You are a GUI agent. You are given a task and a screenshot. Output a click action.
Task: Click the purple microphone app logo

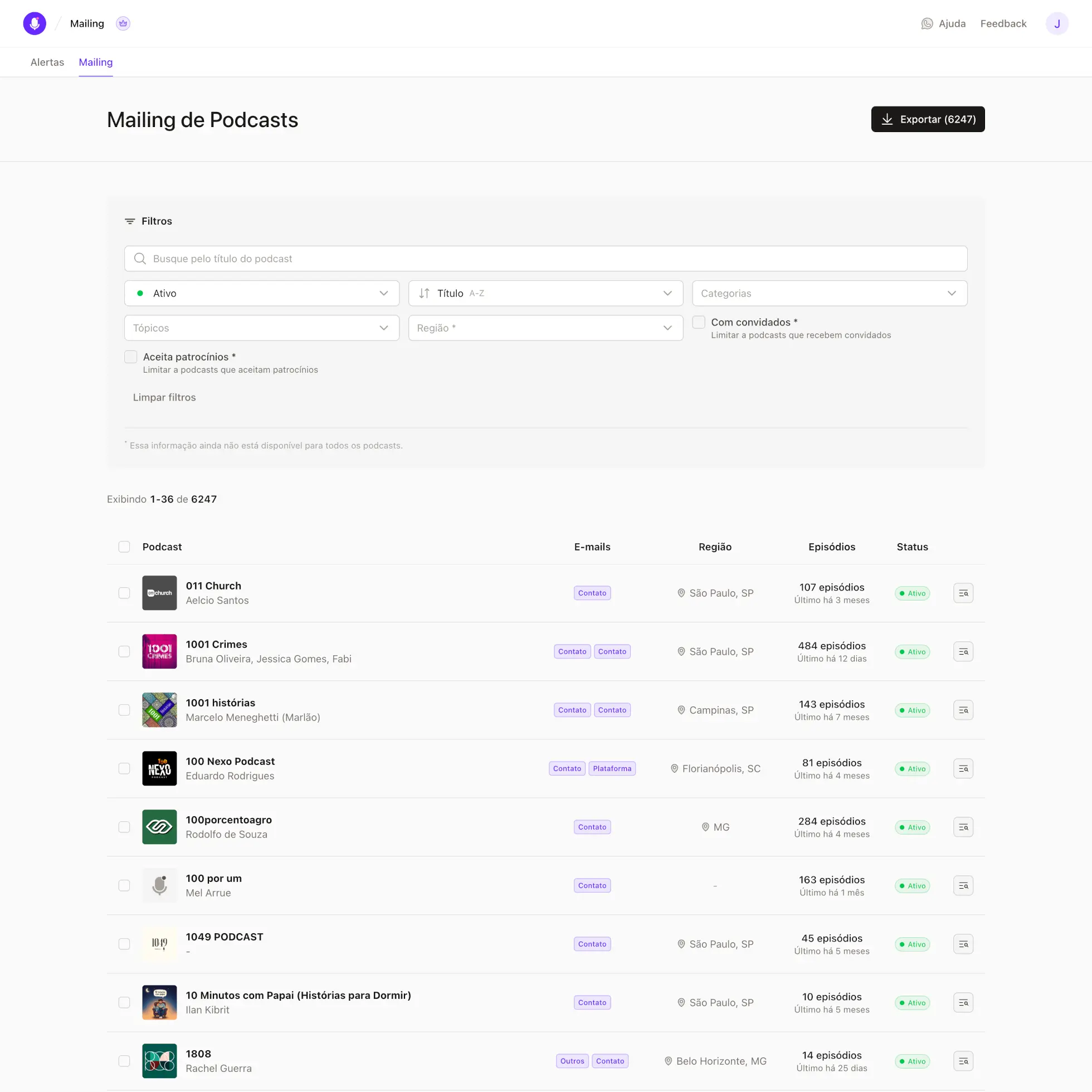pos(35,23)
